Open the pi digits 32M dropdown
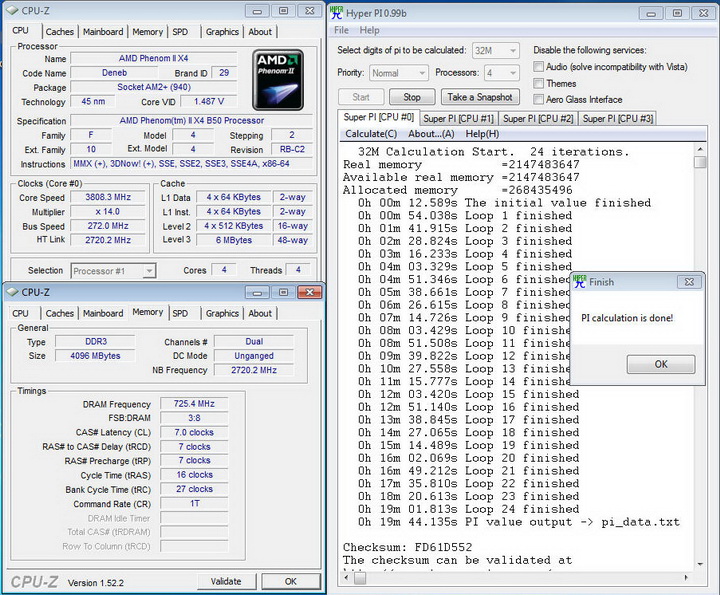Image resolution: width=720 pixels, height=595 pixels. point(496,51)
